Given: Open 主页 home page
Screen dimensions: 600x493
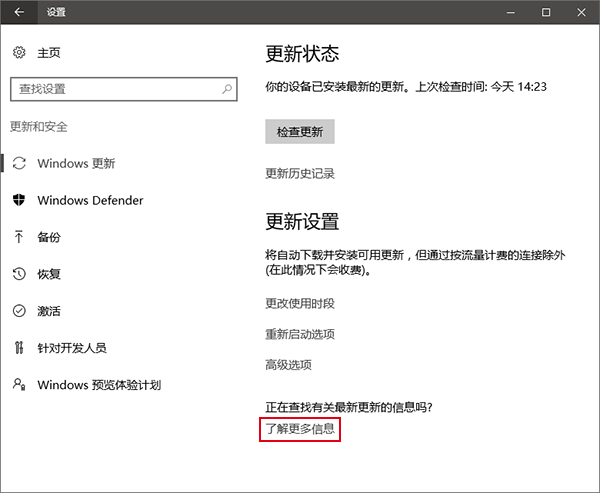Looking at the screenshot, I should point(49,53).
